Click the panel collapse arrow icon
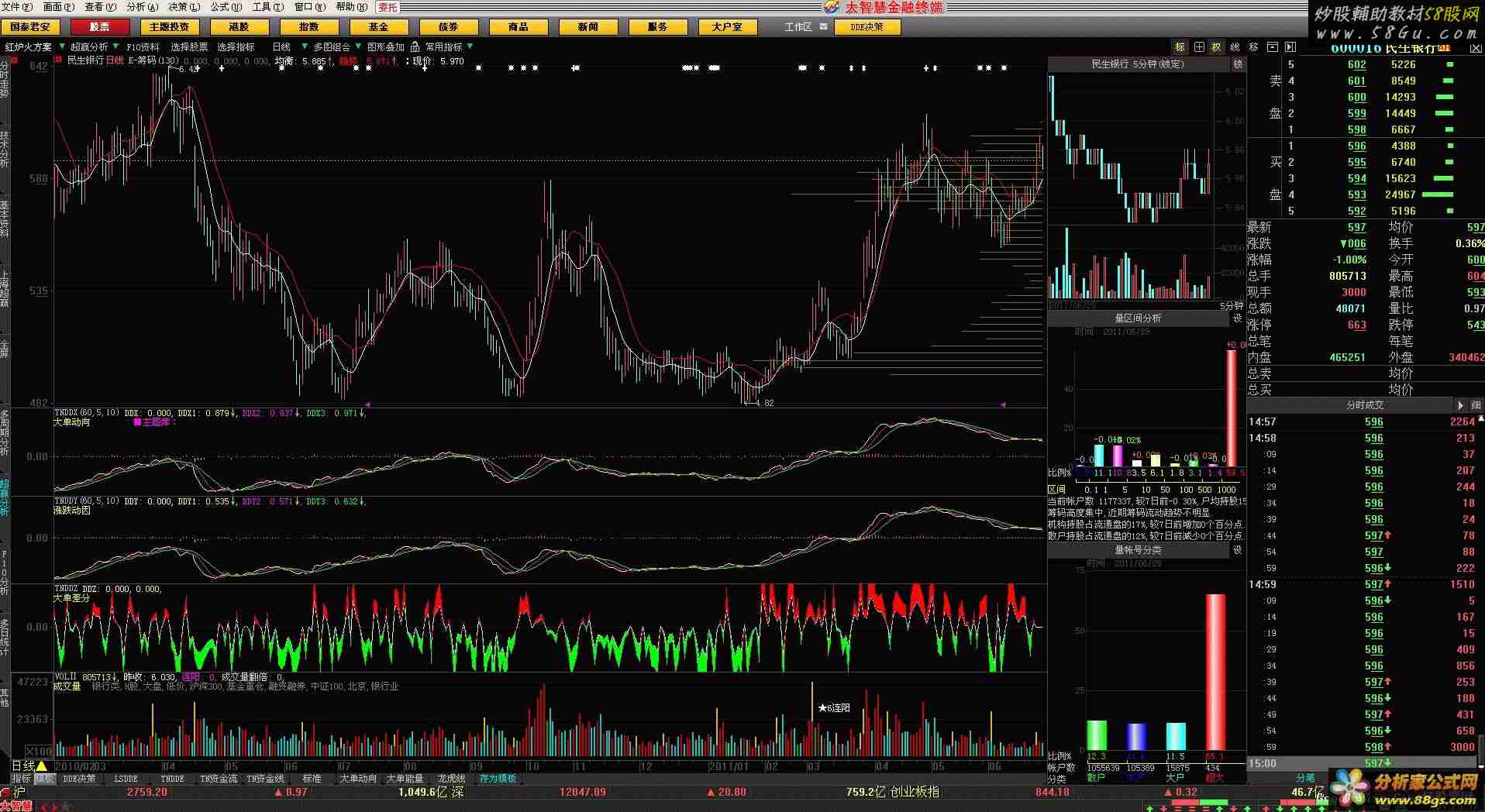Screen dimensions: 1485x812 [x=1290, y=47]
